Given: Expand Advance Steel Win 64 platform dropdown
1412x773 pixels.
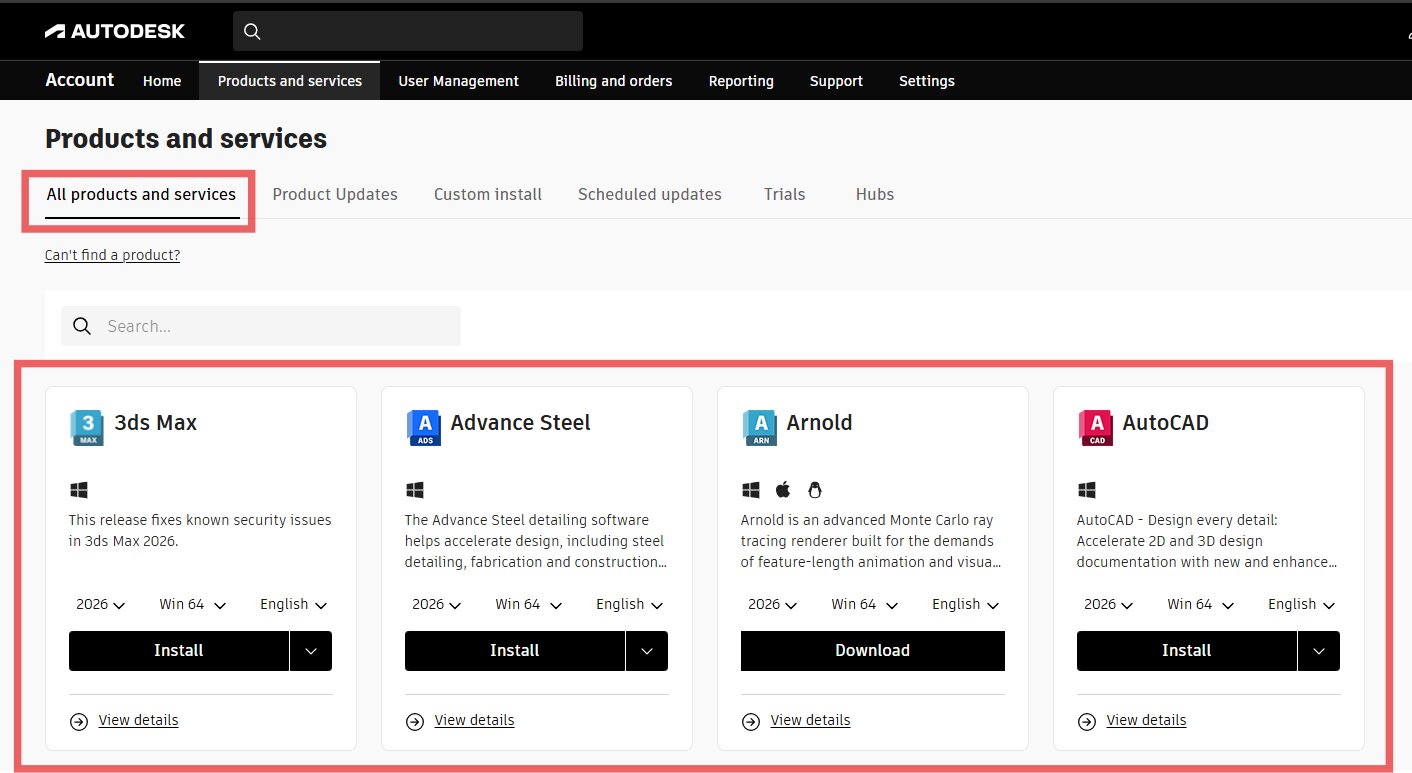Looking at the screenshot, I should [529, 604].
